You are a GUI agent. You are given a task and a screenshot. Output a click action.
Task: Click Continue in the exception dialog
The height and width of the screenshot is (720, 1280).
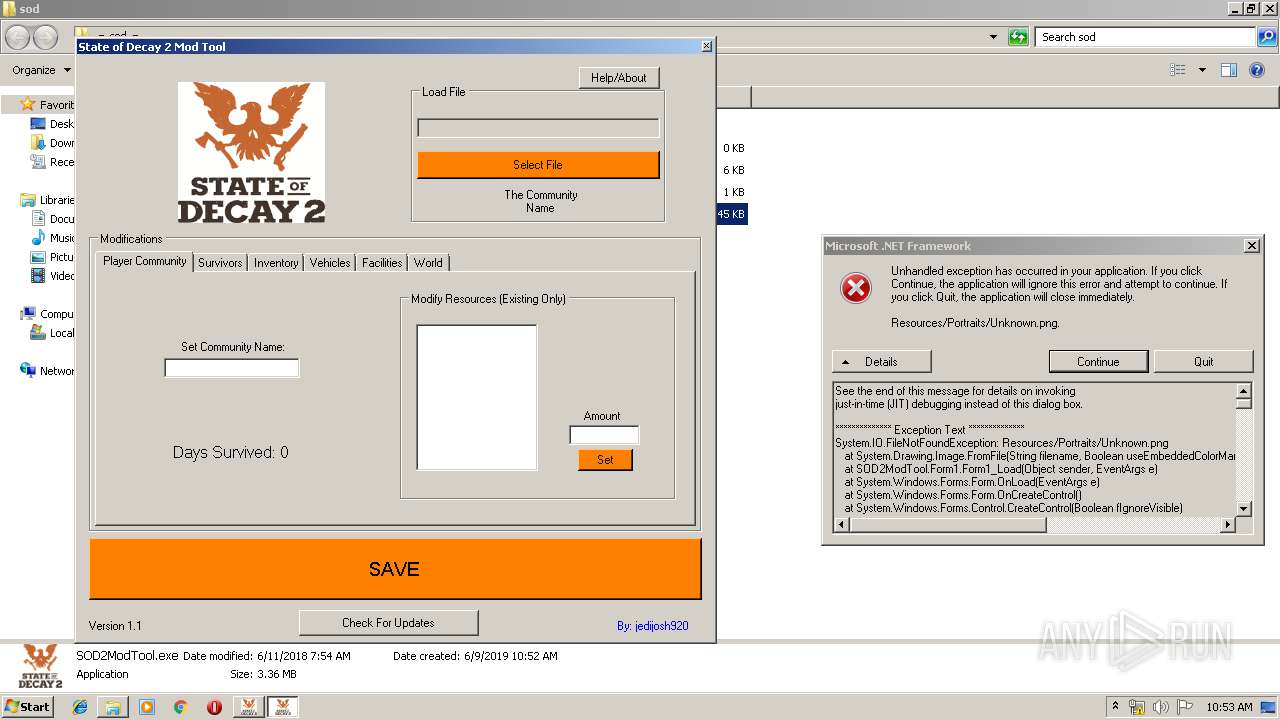pos(1098,362)
